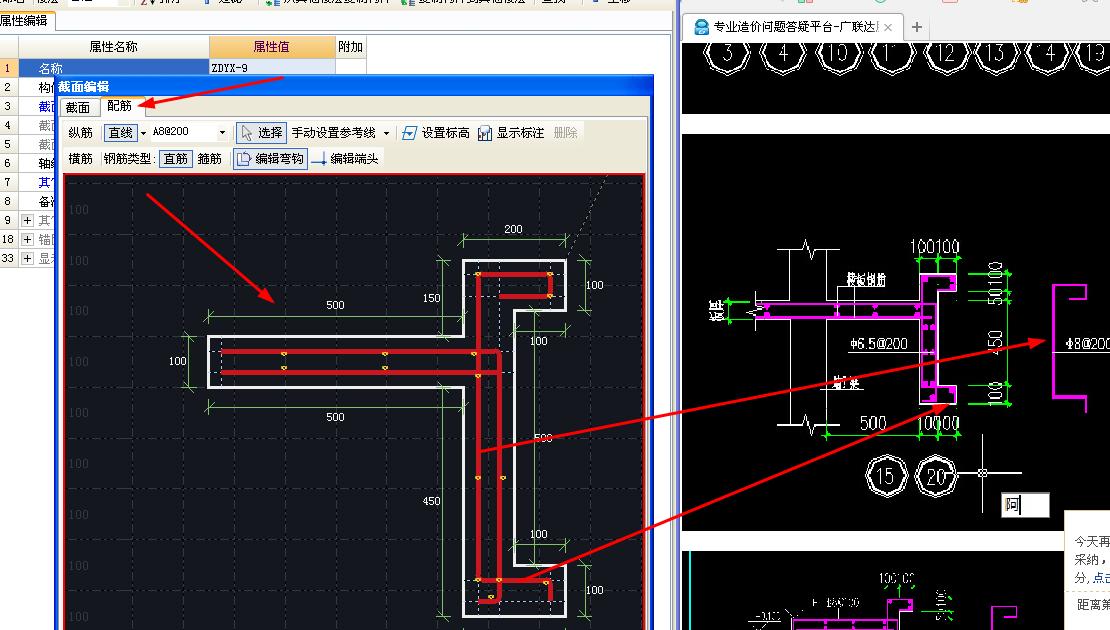The width and height of the screenshot is (1110, 630).
Task: Expand property row 33 plus box
Action: tap(28, 258)
